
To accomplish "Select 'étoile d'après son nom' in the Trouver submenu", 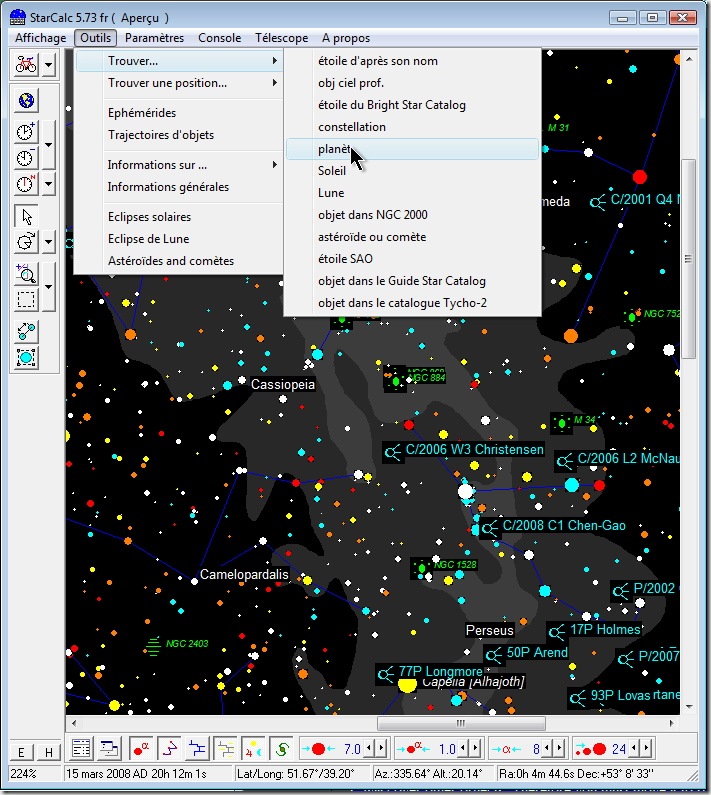I will pos(412,61).
